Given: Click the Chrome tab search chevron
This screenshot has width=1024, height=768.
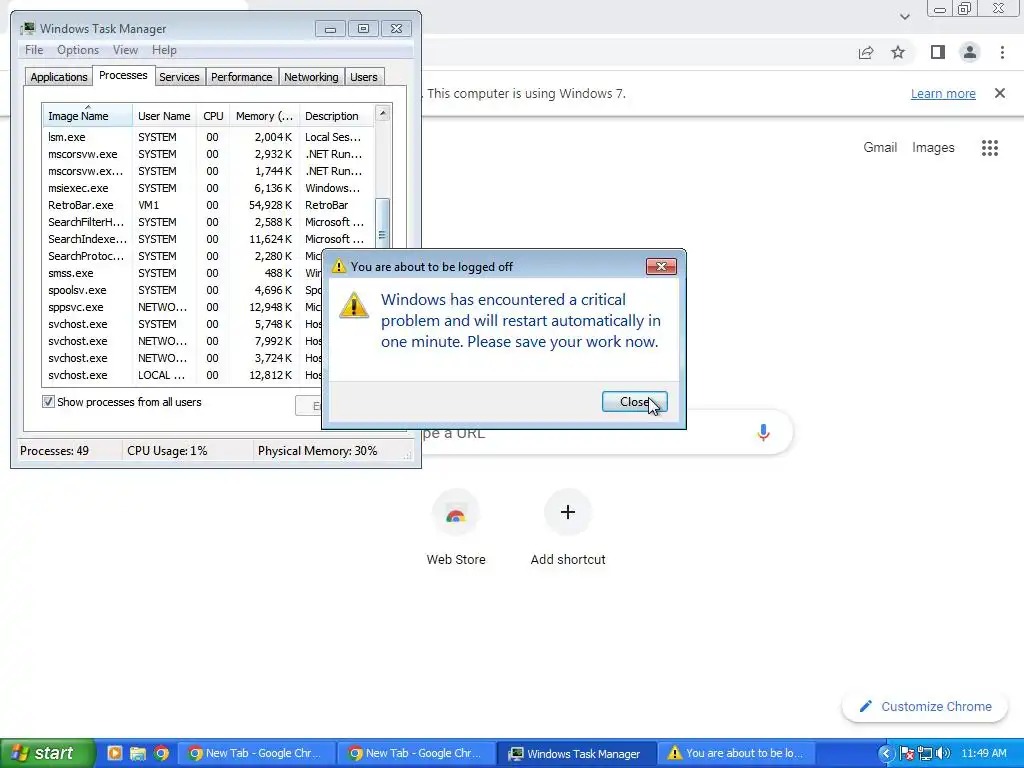Looking at the screenshot, I should click(x=904, y=16).
